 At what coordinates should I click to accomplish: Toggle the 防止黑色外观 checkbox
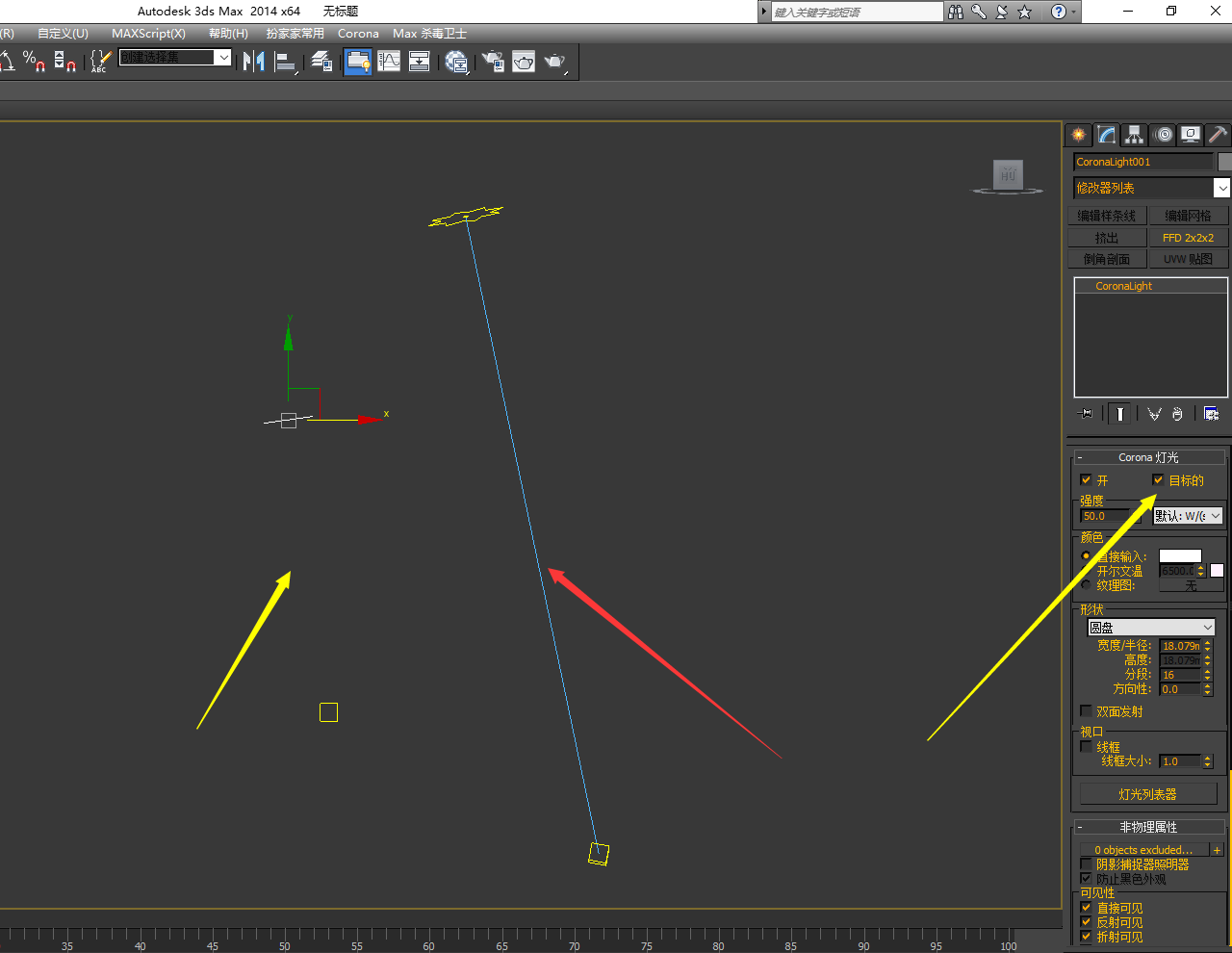(x=1086, y=879)
